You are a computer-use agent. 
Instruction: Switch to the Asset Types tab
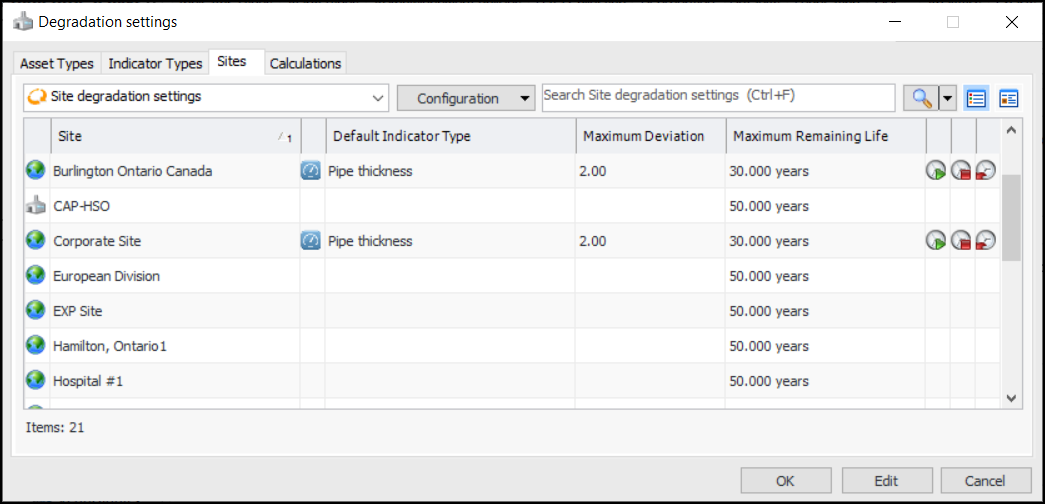point(57,63)
